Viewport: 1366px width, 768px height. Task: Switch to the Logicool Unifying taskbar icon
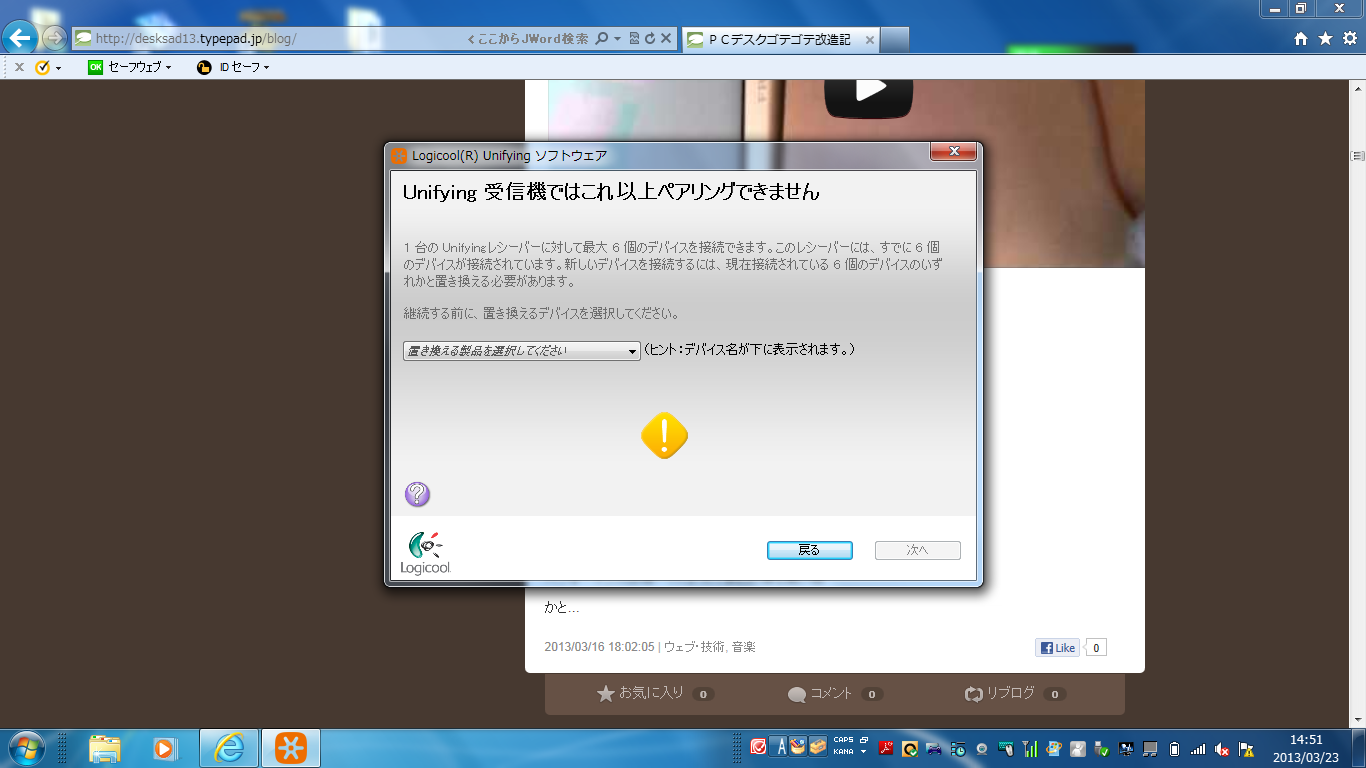pyautogui.click(x=291, y=748)
